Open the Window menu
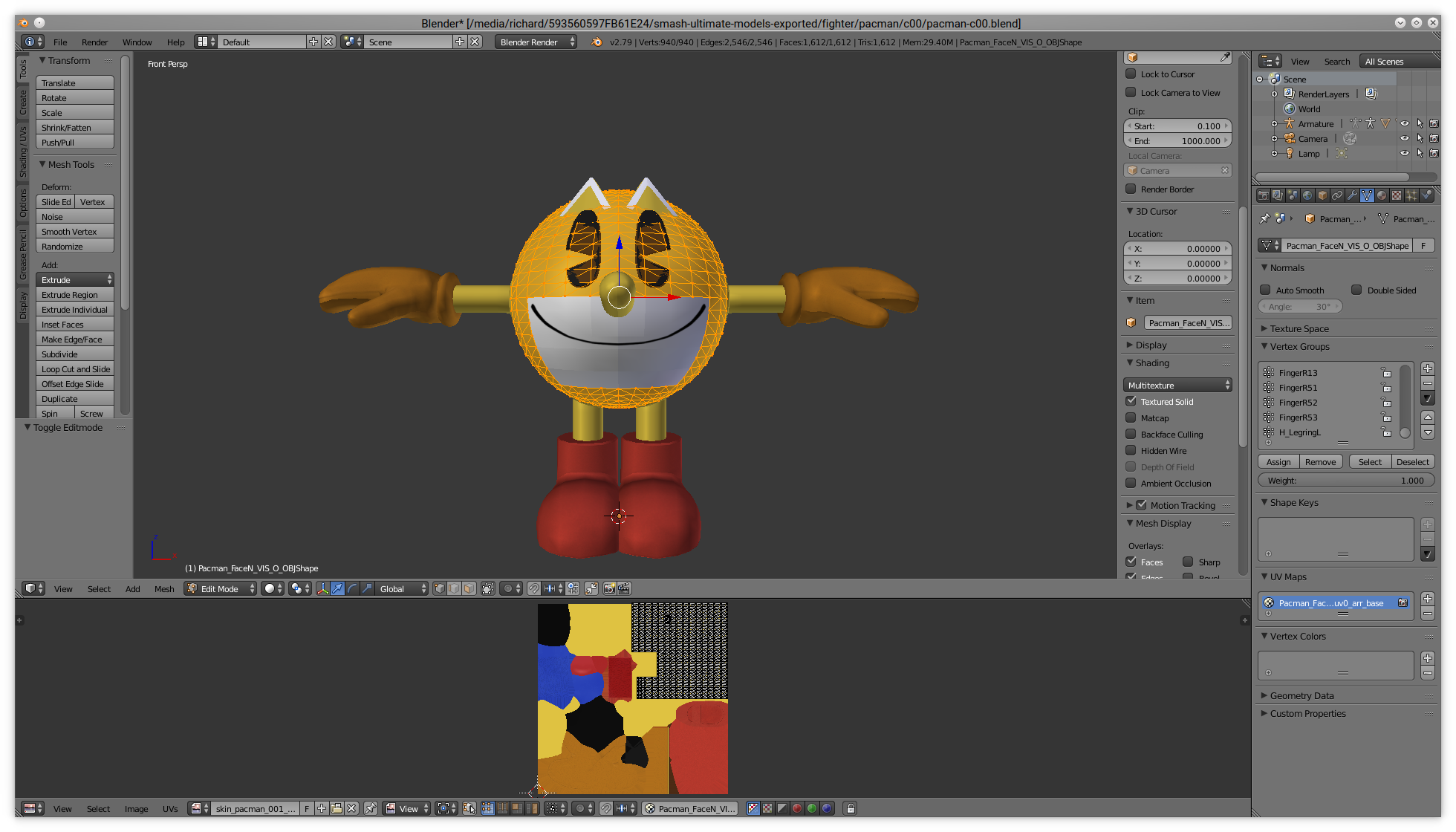Image resolution: width=1456 pixels, height=832 pixels. (137, 42)
